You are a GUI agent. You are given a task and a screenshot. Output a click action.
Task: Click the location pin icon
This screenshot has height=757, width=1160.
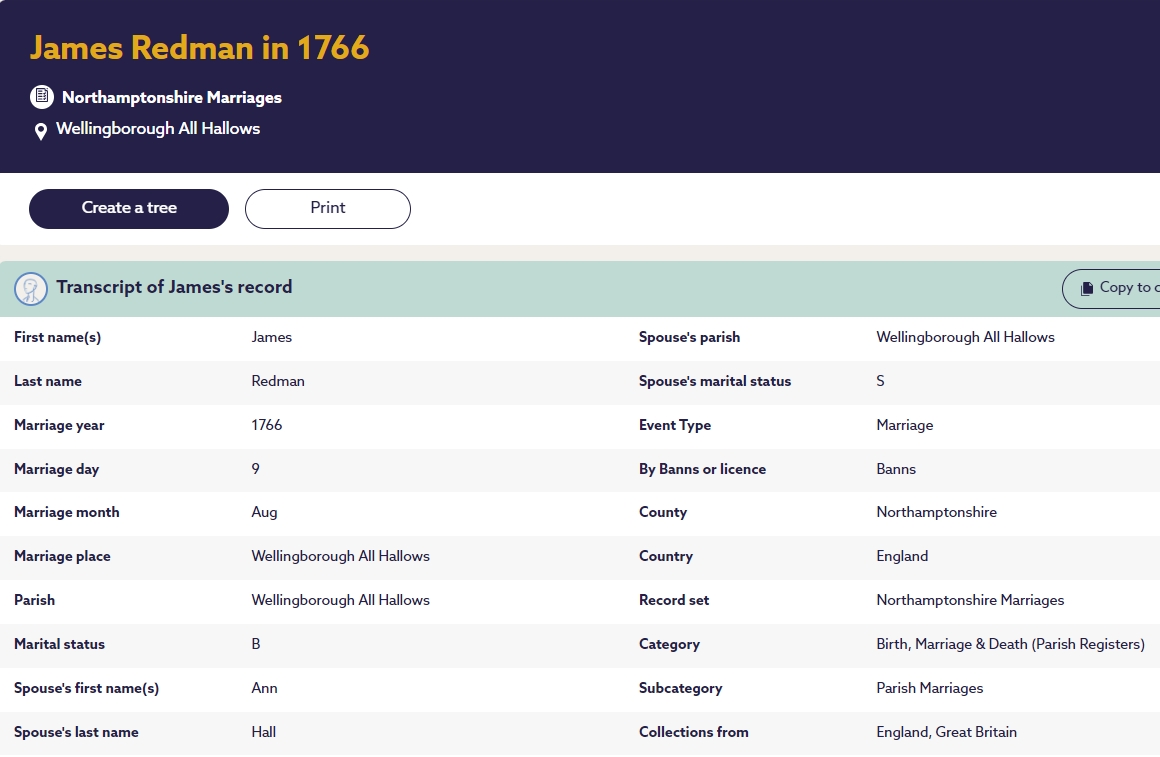pos(41,131)
